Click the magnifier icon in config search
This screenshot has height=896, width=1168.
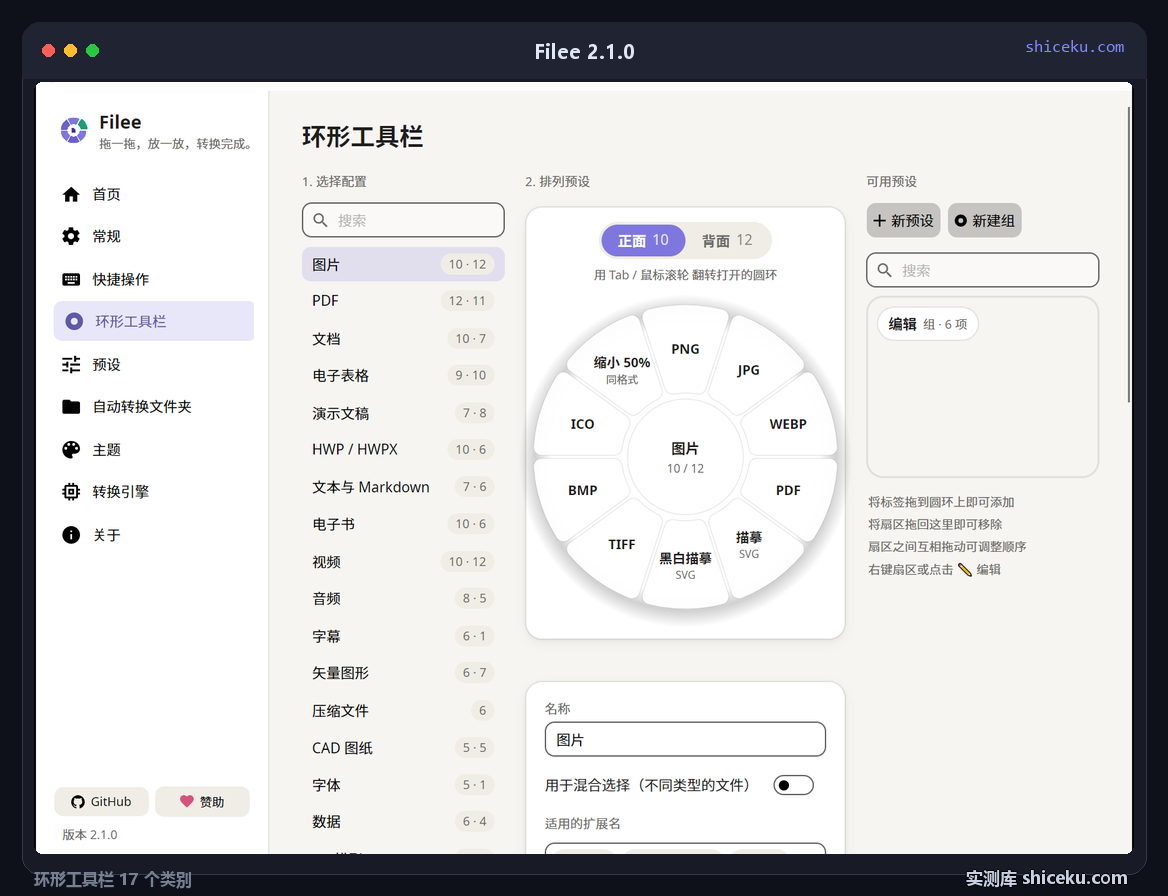pos(320,220)
